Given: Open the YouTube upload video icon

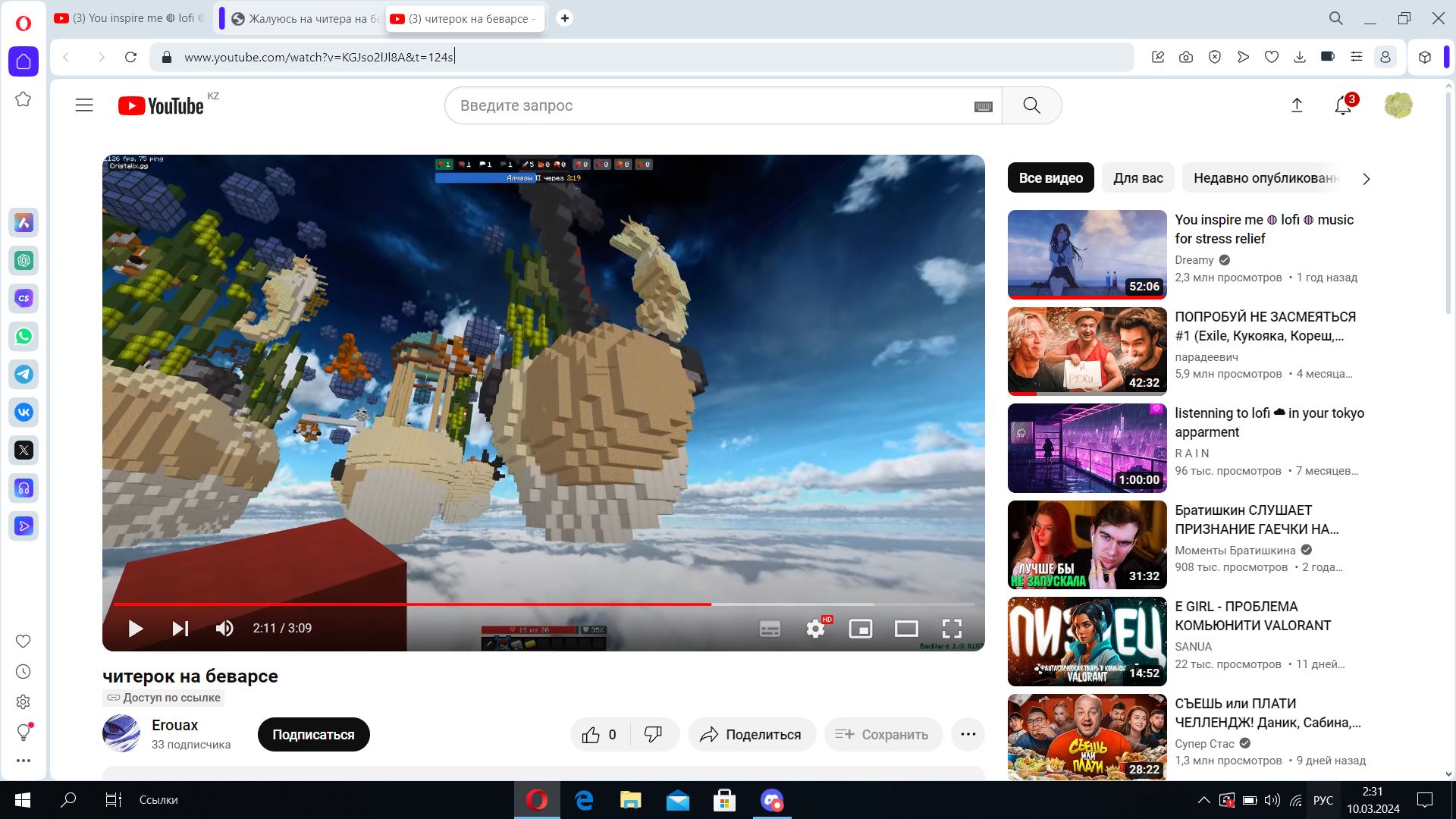Looking at the screenshot, I should (1297, 105).
